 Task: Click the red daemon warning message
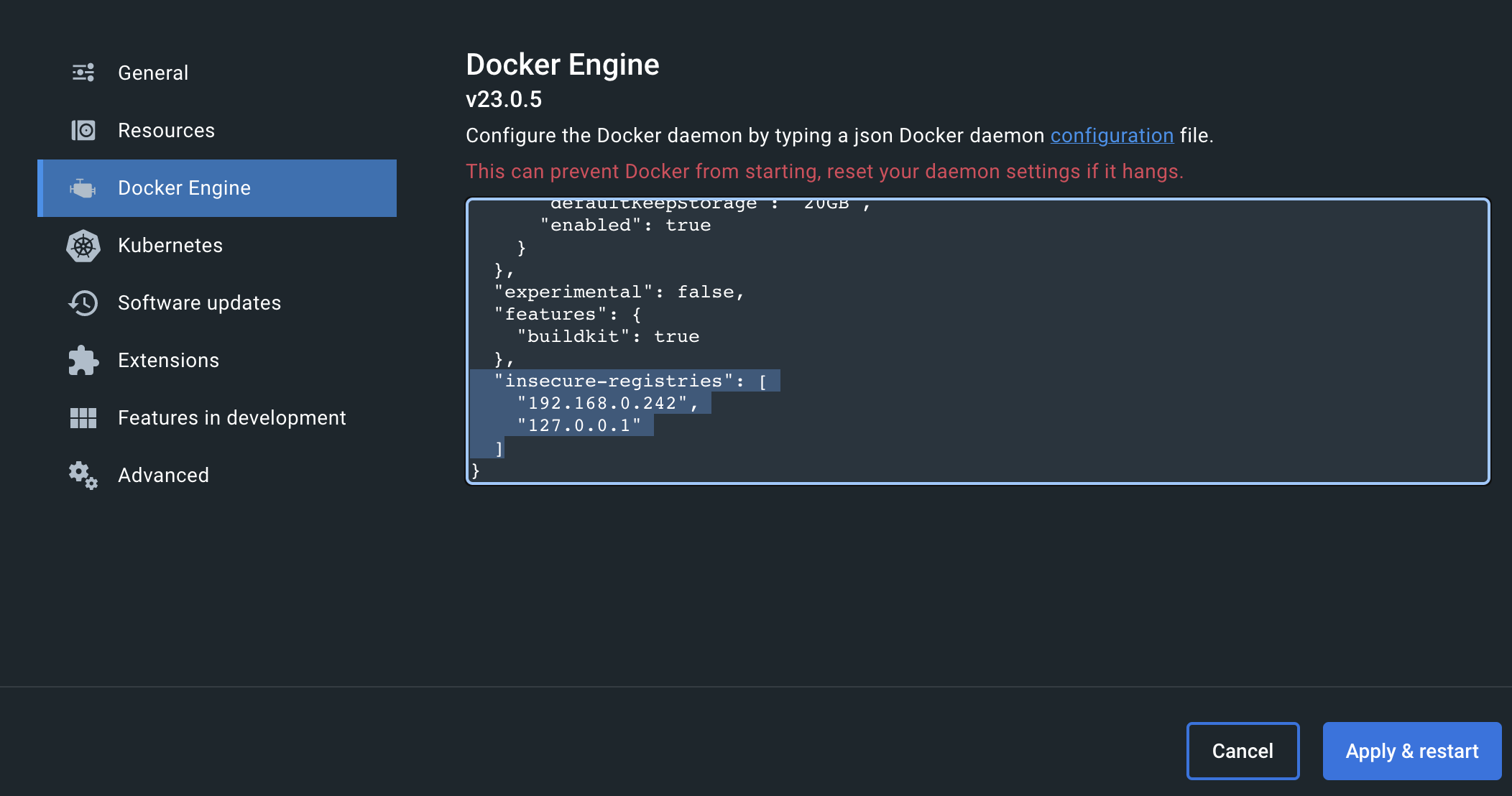pyautogui.click(x=824, y=172)
